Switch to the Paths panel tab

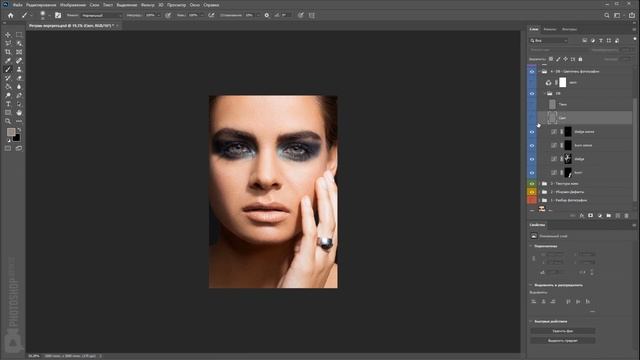(x=569, y=29)
